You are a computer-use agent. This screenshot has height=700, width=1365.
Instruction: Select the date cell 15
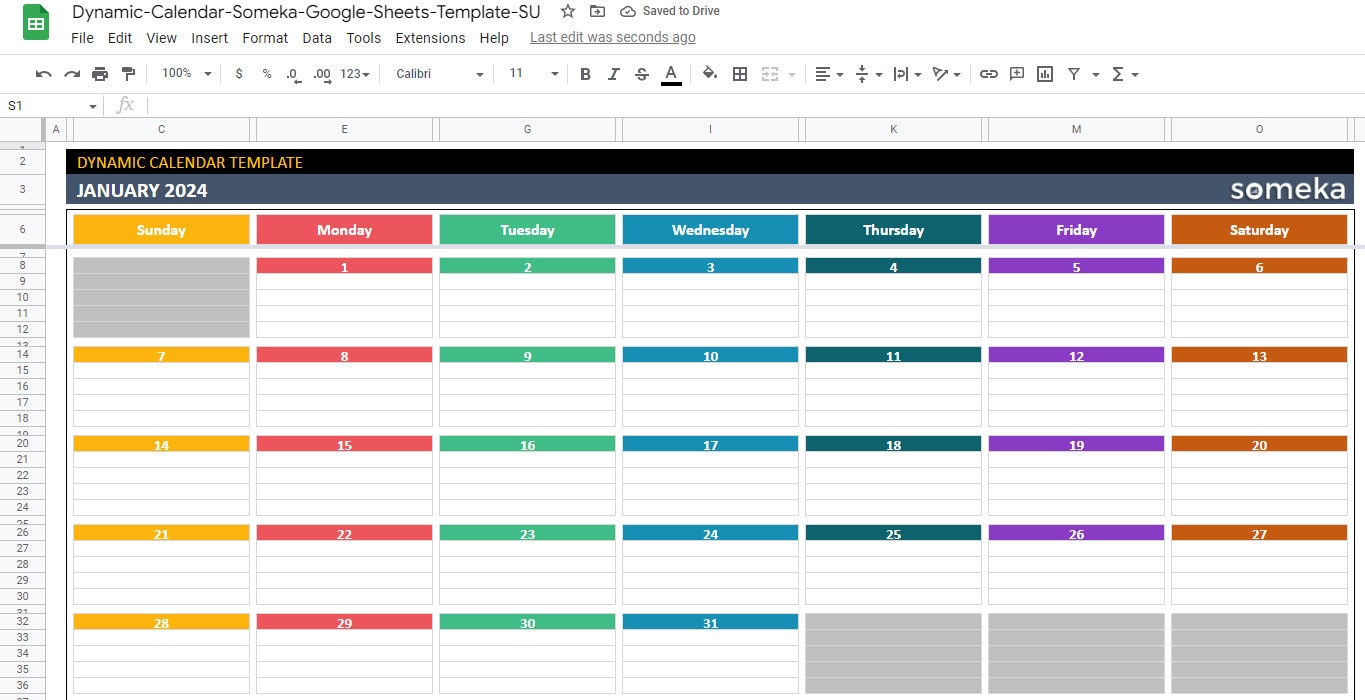click(344, 444)
